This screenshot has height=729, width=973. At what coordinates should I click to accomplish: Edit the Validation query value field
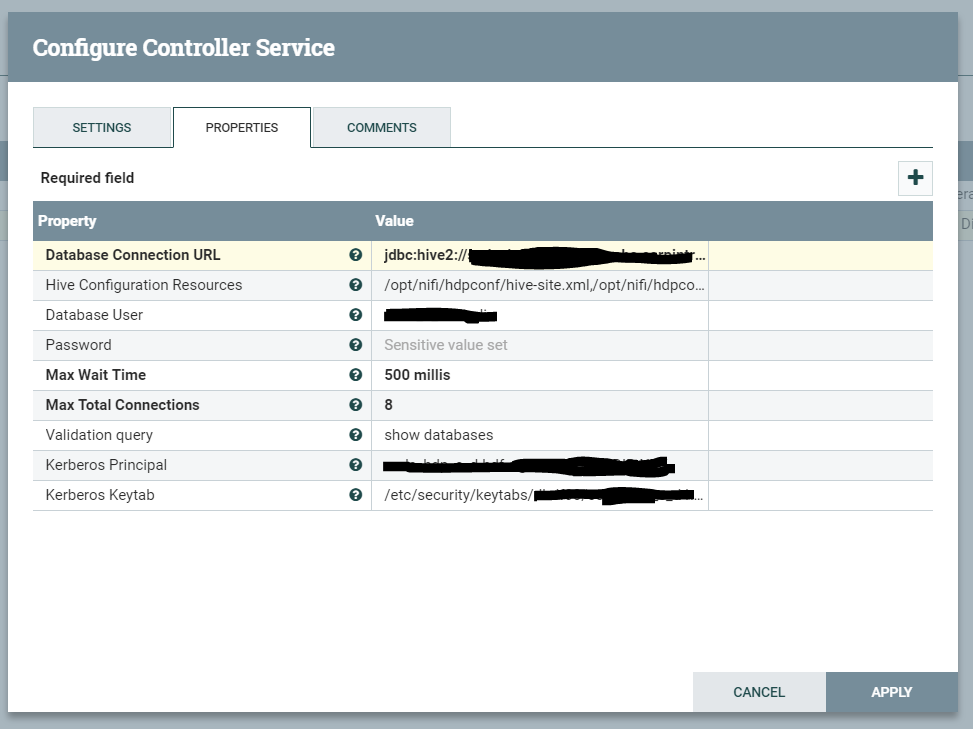click(540, 435)
